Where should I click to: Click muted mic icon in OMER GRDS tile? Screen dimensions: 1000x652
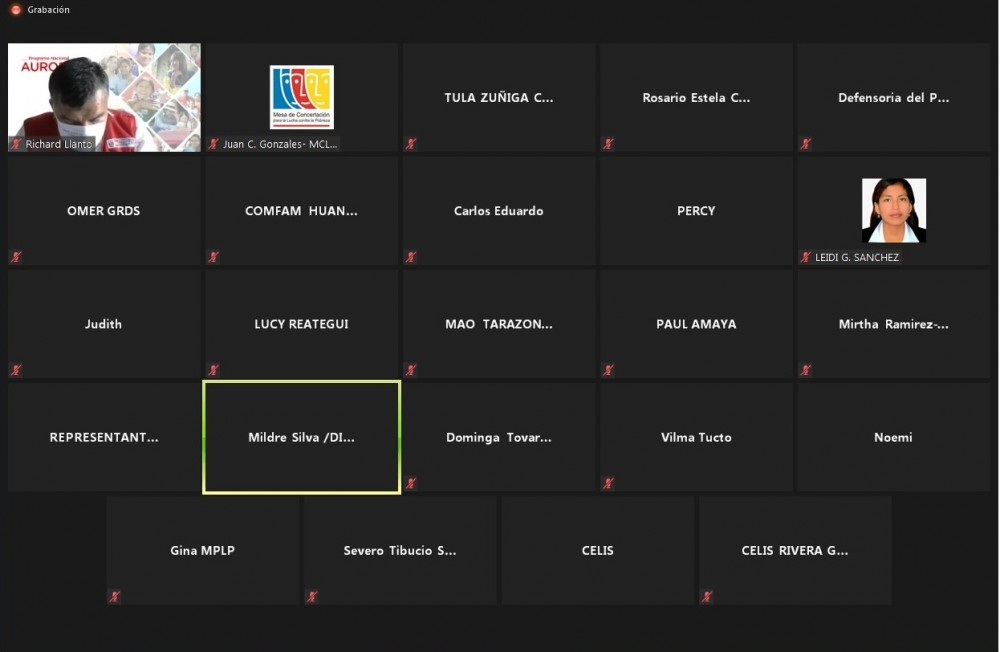point(16,257)
